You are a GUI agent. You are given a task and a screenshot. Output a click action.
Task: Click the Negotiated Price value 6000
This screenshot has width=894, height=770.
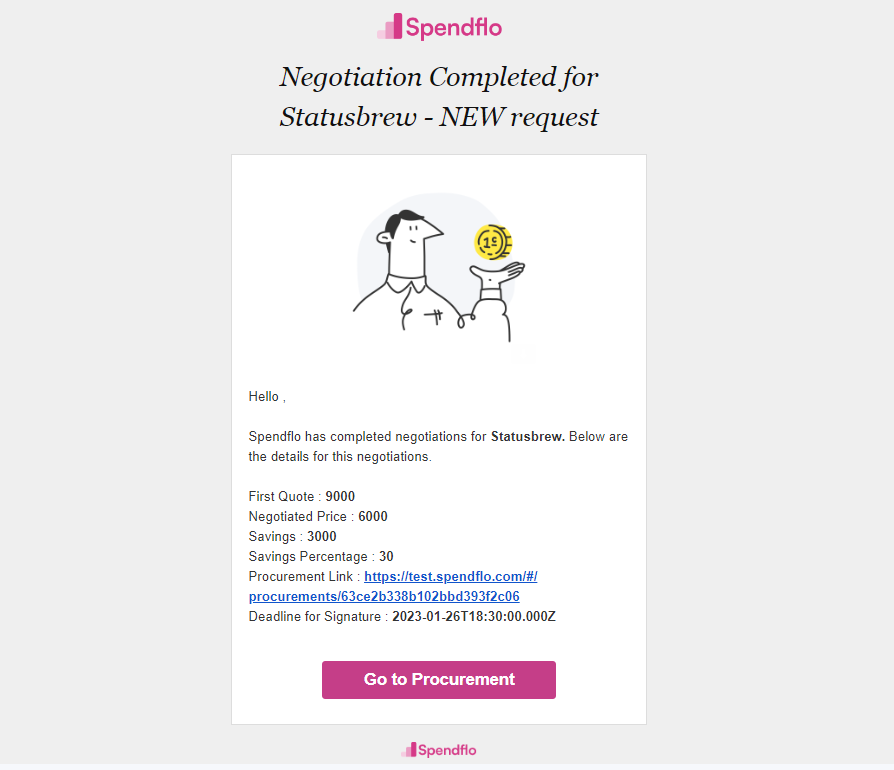click(373, 516)
